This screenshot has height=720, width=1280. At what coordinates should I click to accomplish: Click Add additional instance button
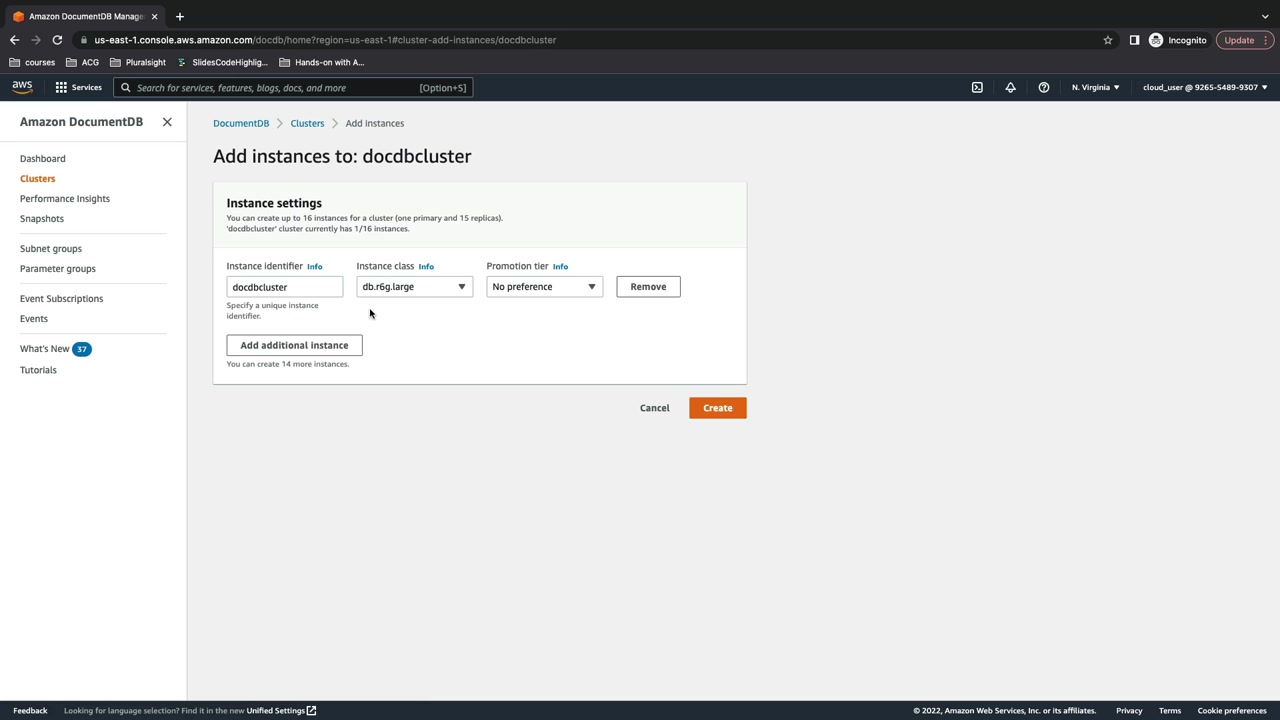tap(294, 346)
